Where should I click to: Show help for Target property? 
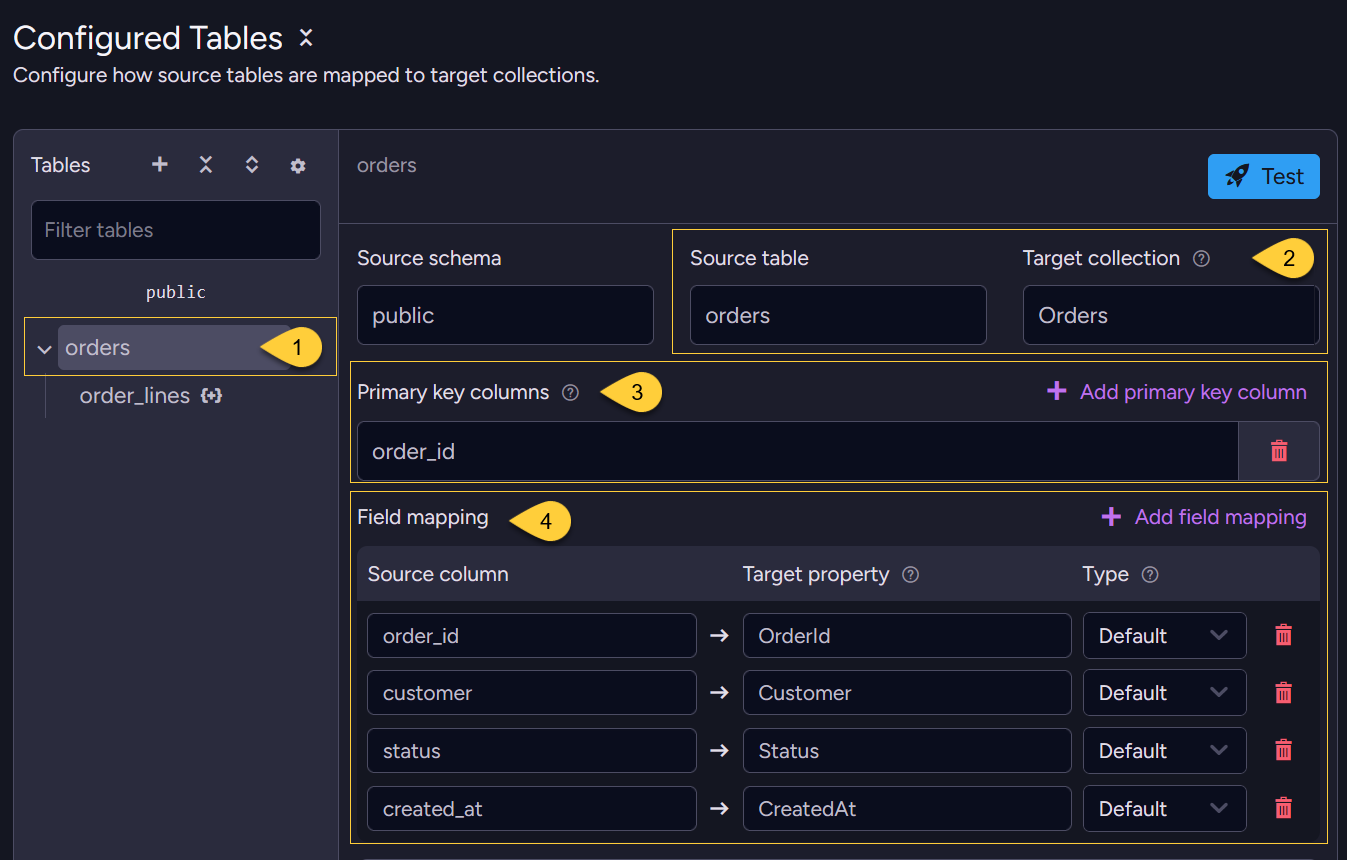pyautogui.click(x=911, y=575)
